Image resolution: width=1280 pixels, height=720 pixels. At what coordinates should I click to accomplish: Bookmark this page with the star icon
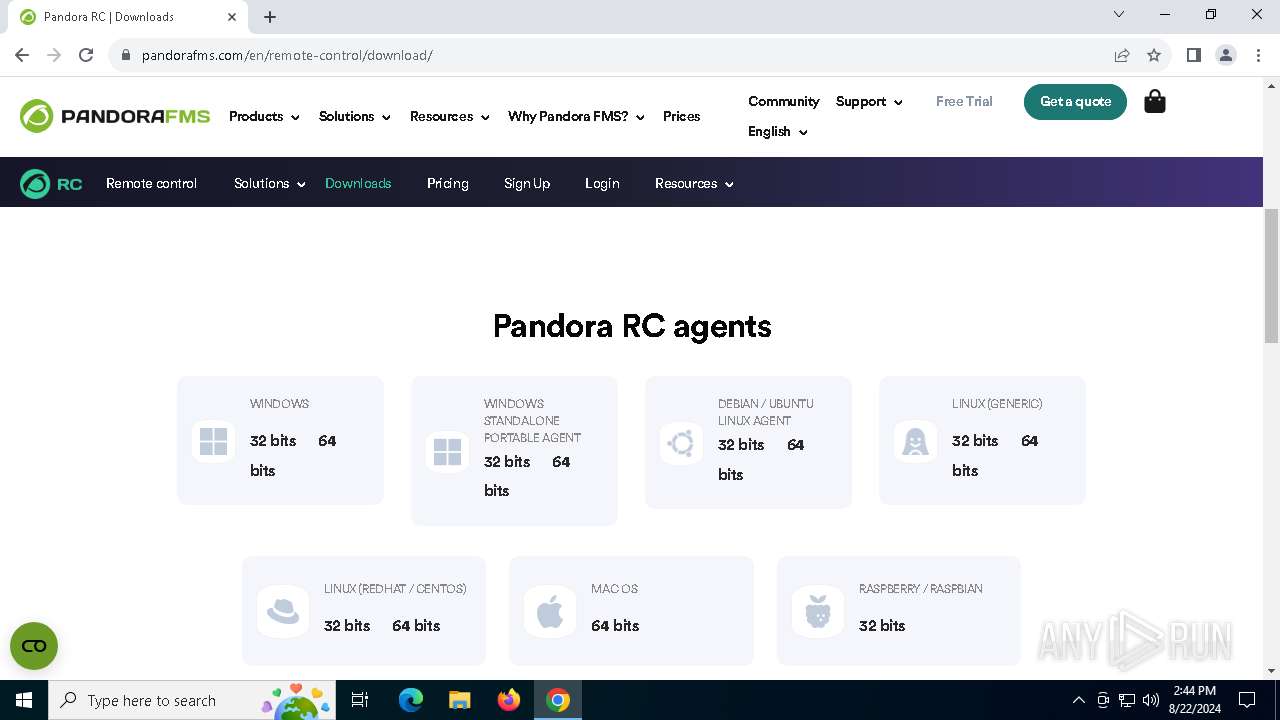click(x=1154, y=55)
